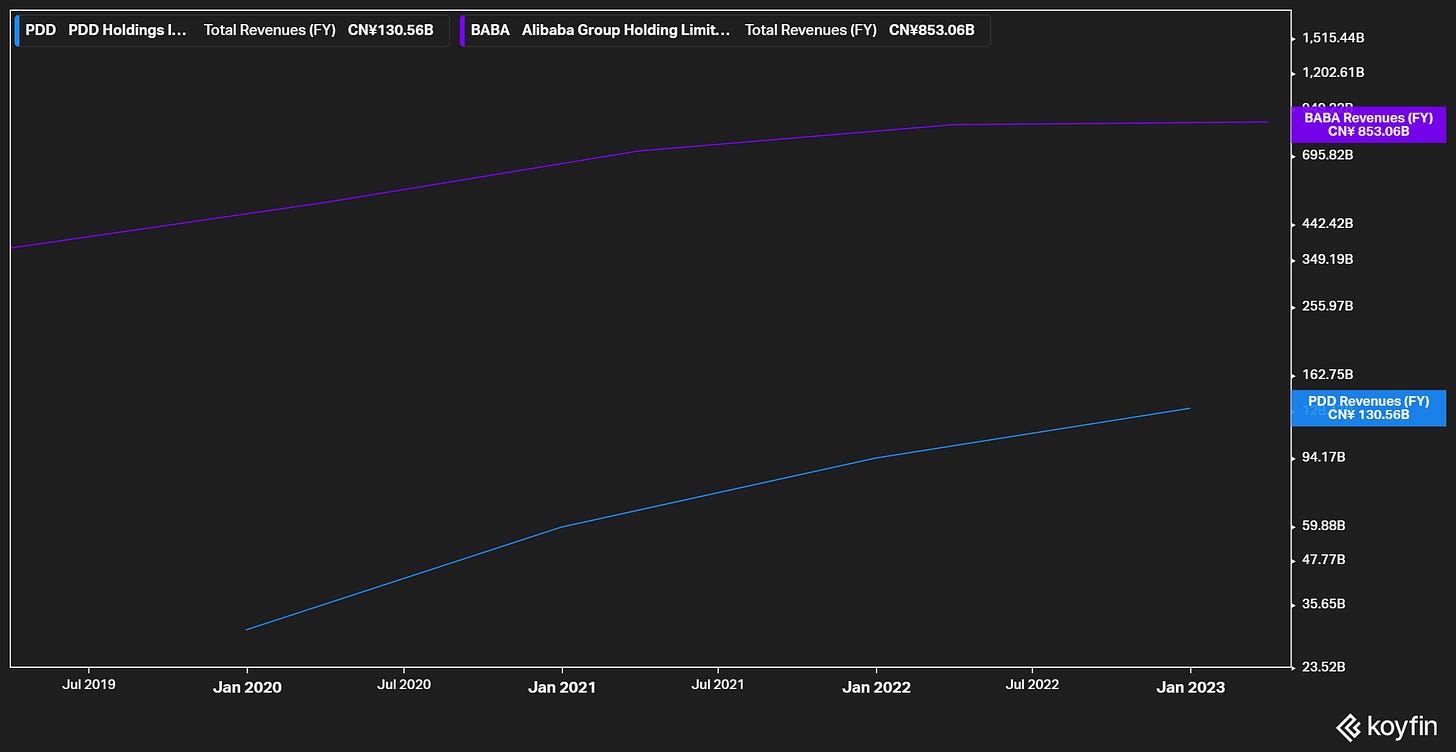Click the 94.17B y-axis label
This screenshot has width=1456, height=752.
[x=1323, y=457]
